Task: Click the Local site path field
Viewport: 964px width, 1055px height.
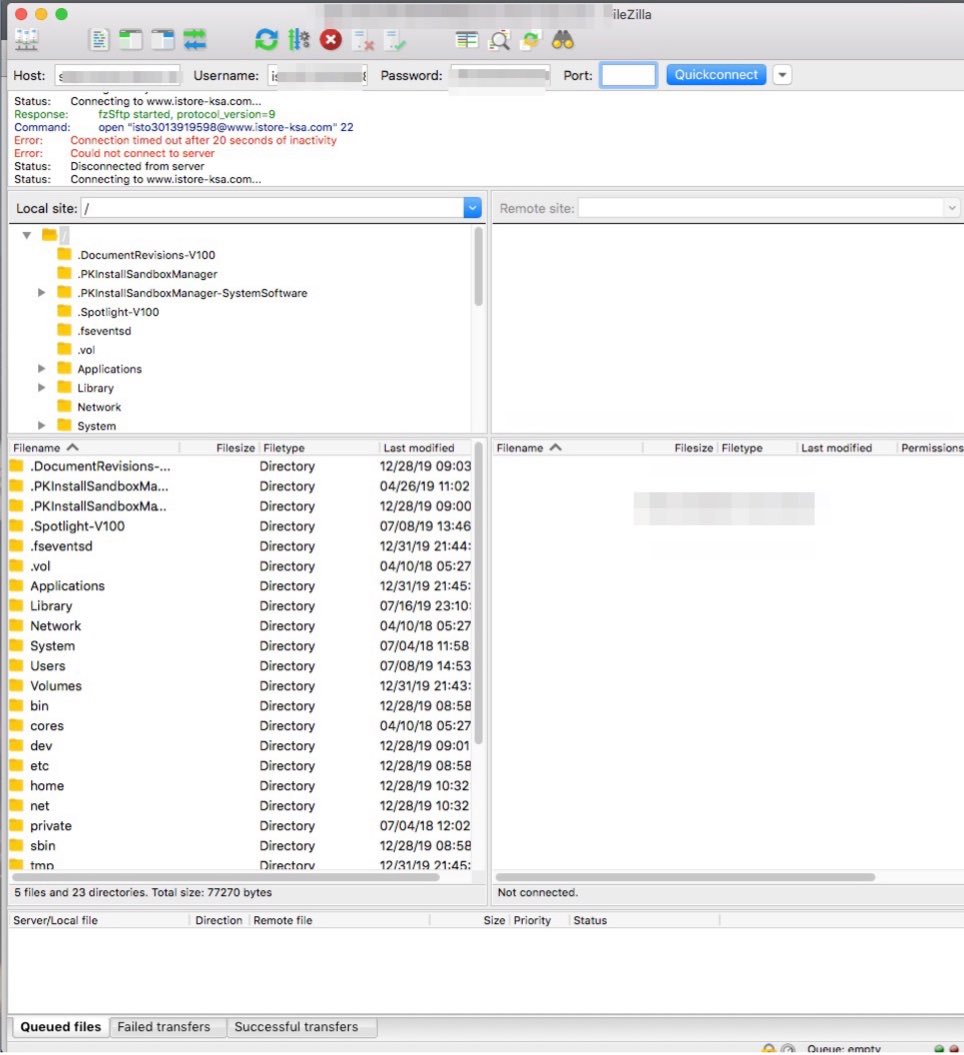Action: (x=272, y=208)
